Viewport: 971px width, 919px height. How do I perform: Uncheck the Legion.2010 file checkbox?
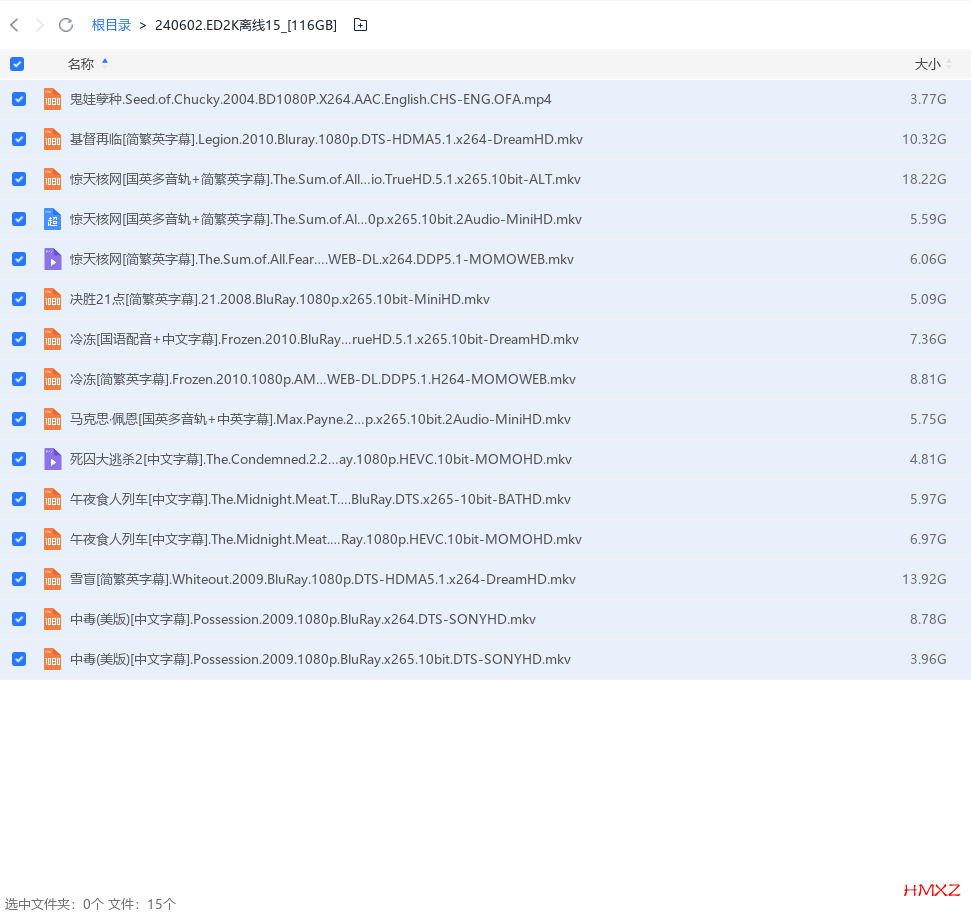19,139
